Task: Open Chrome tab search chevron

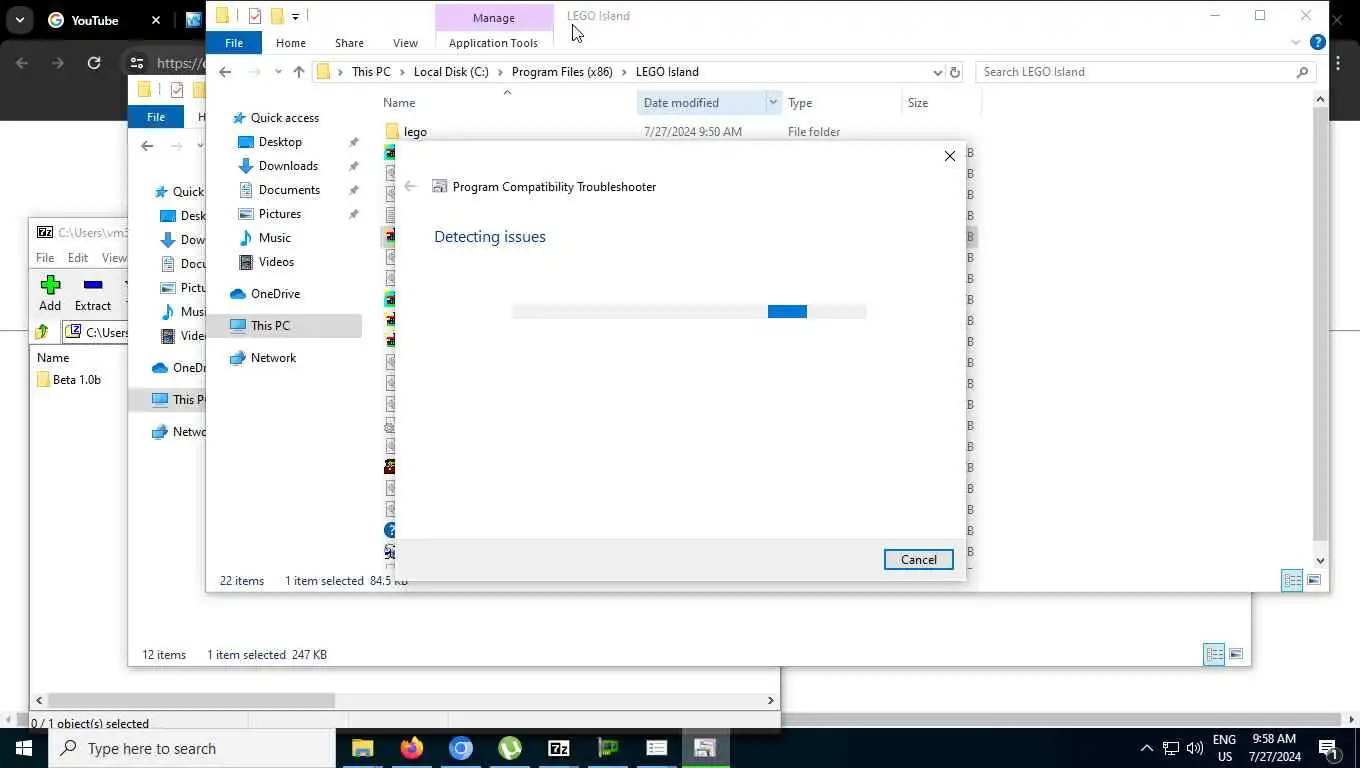Action: click(19, 20)
